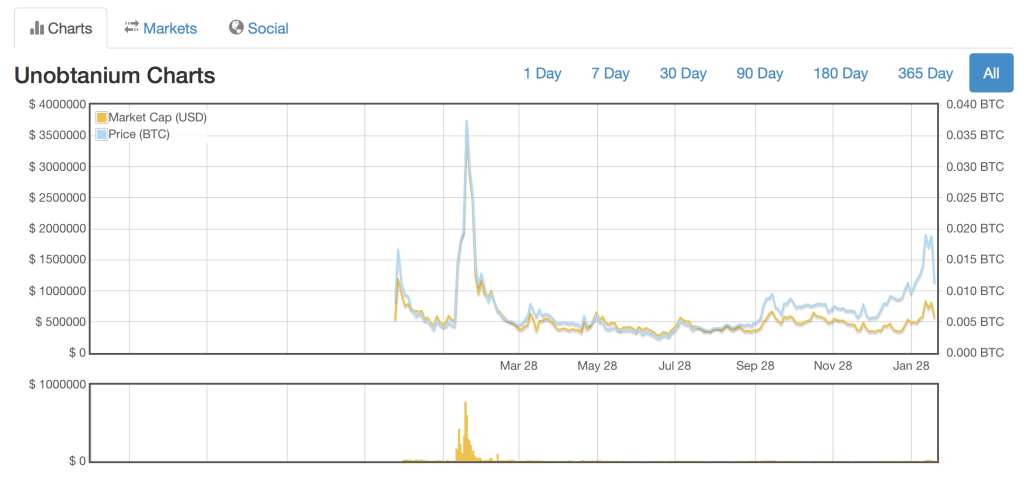Click the 0.015 BTC axis label
The image size is (1024, 479).
(974, 259)
